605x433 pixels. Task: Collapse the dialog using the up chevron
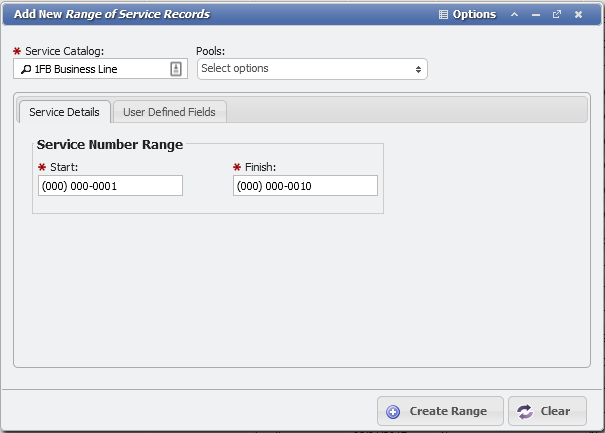tap(515, 15)
